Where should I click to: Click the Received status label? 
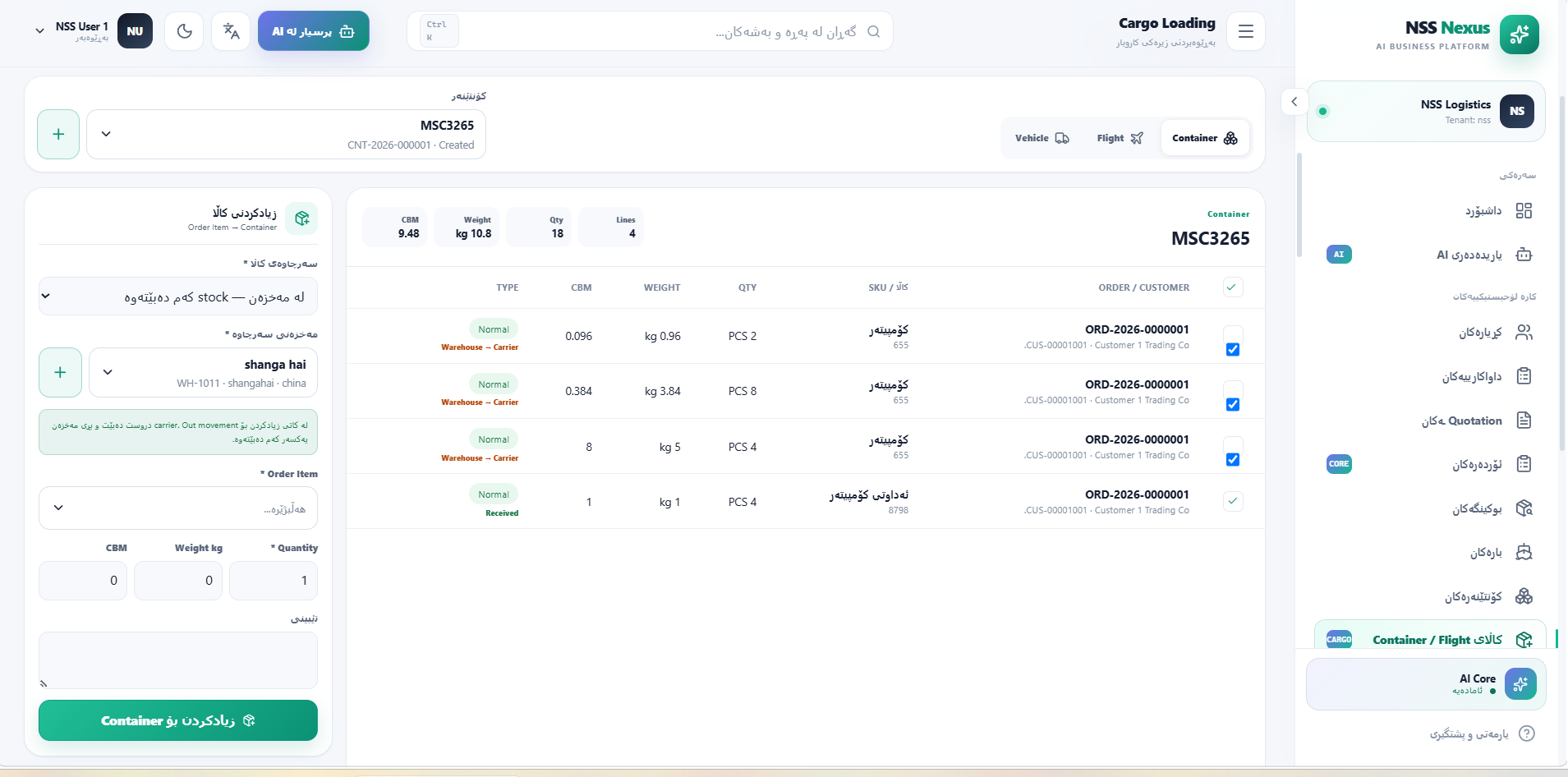coord(502,513)
